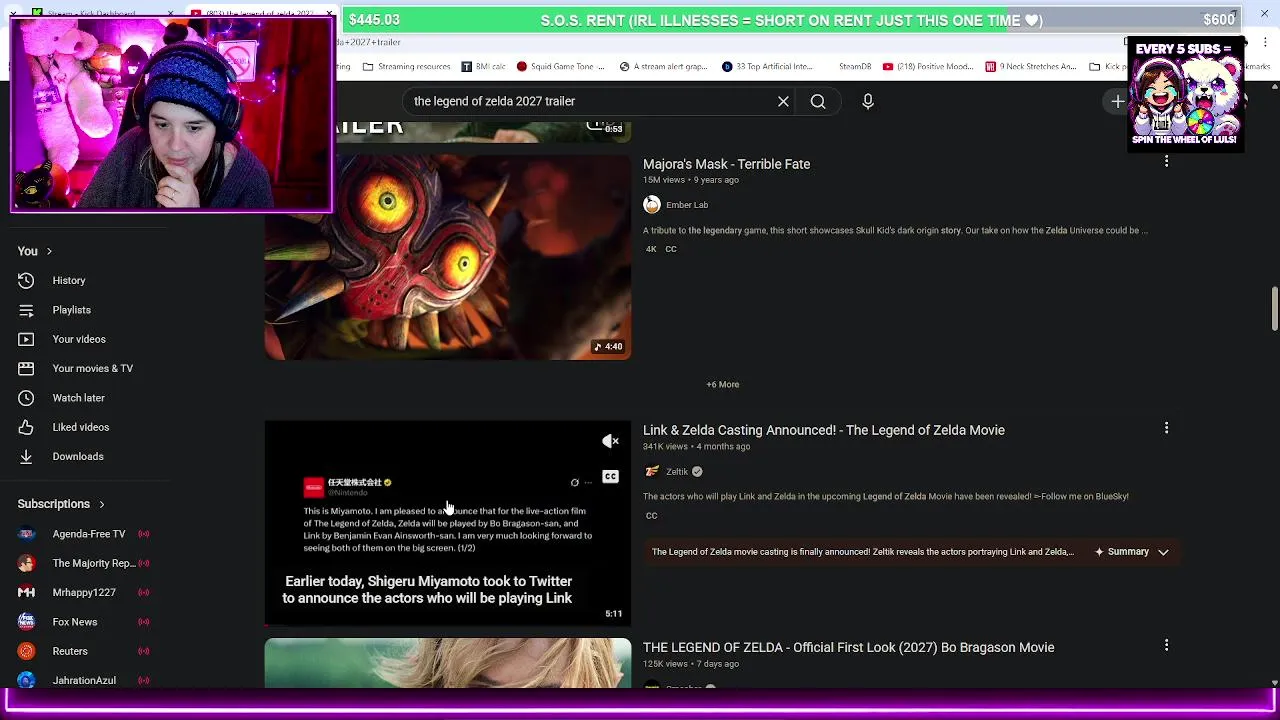Go to the Zeltik channel name

(677, 472)
